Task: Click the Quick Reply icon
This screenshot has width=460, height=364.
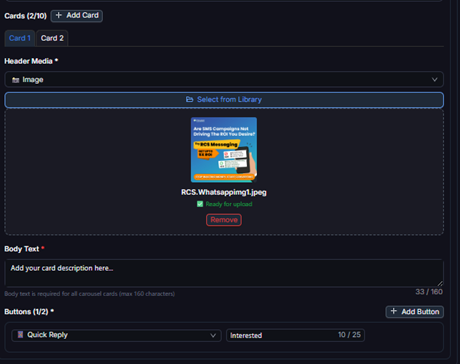Action: click(20, 335)
